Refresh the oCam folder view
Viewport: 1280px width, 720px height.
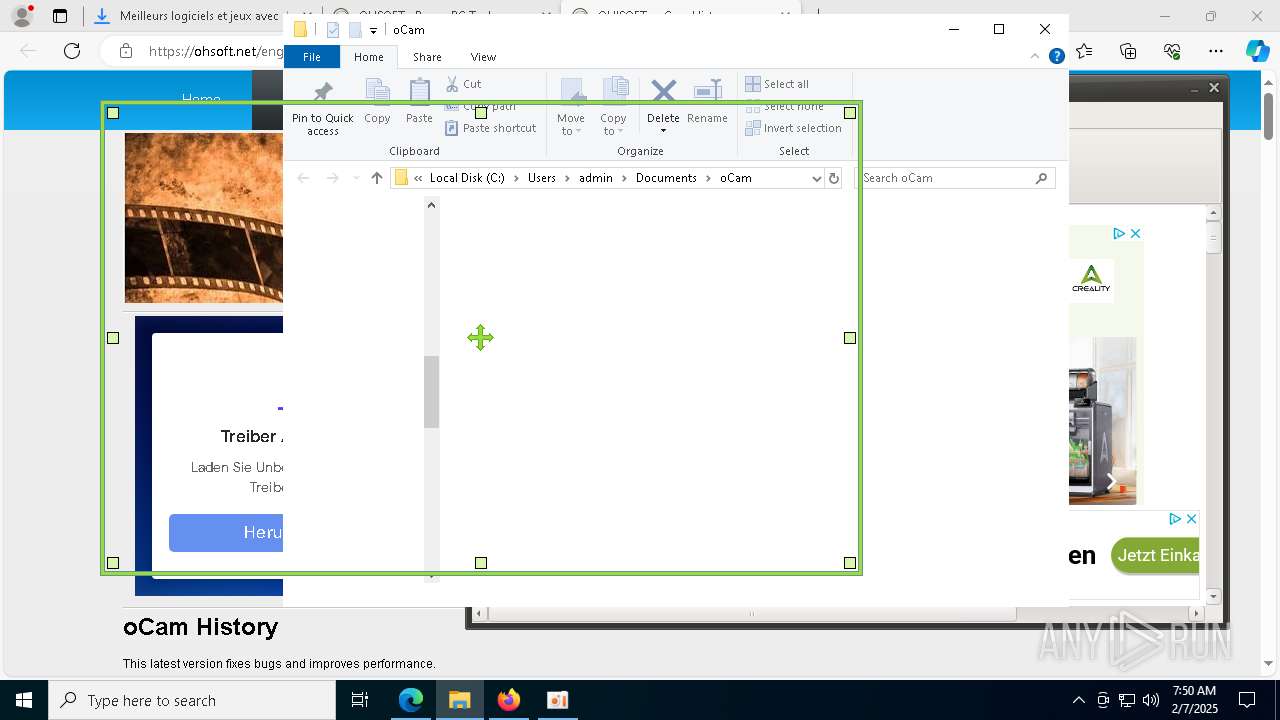pos(834,178)
